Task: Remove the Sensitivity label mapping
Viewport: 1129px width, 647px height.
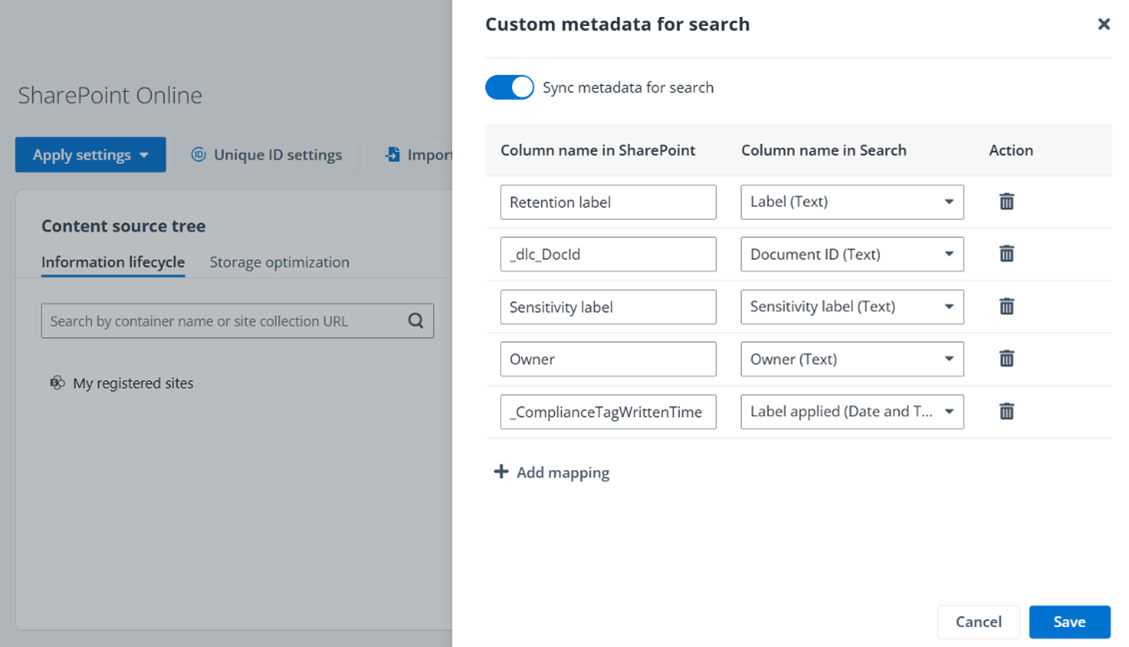Action: pyautogui.click(x=1006, y=306)
